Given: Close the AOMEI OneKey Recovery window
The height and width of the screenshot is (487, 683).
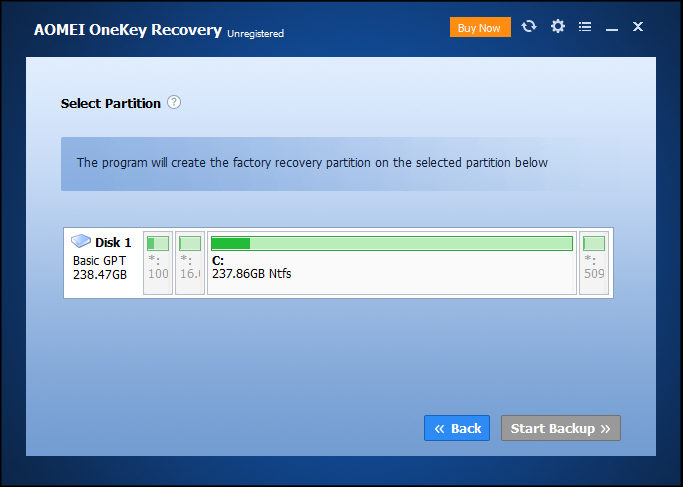Looking at the screenshot, I should 638,27.
